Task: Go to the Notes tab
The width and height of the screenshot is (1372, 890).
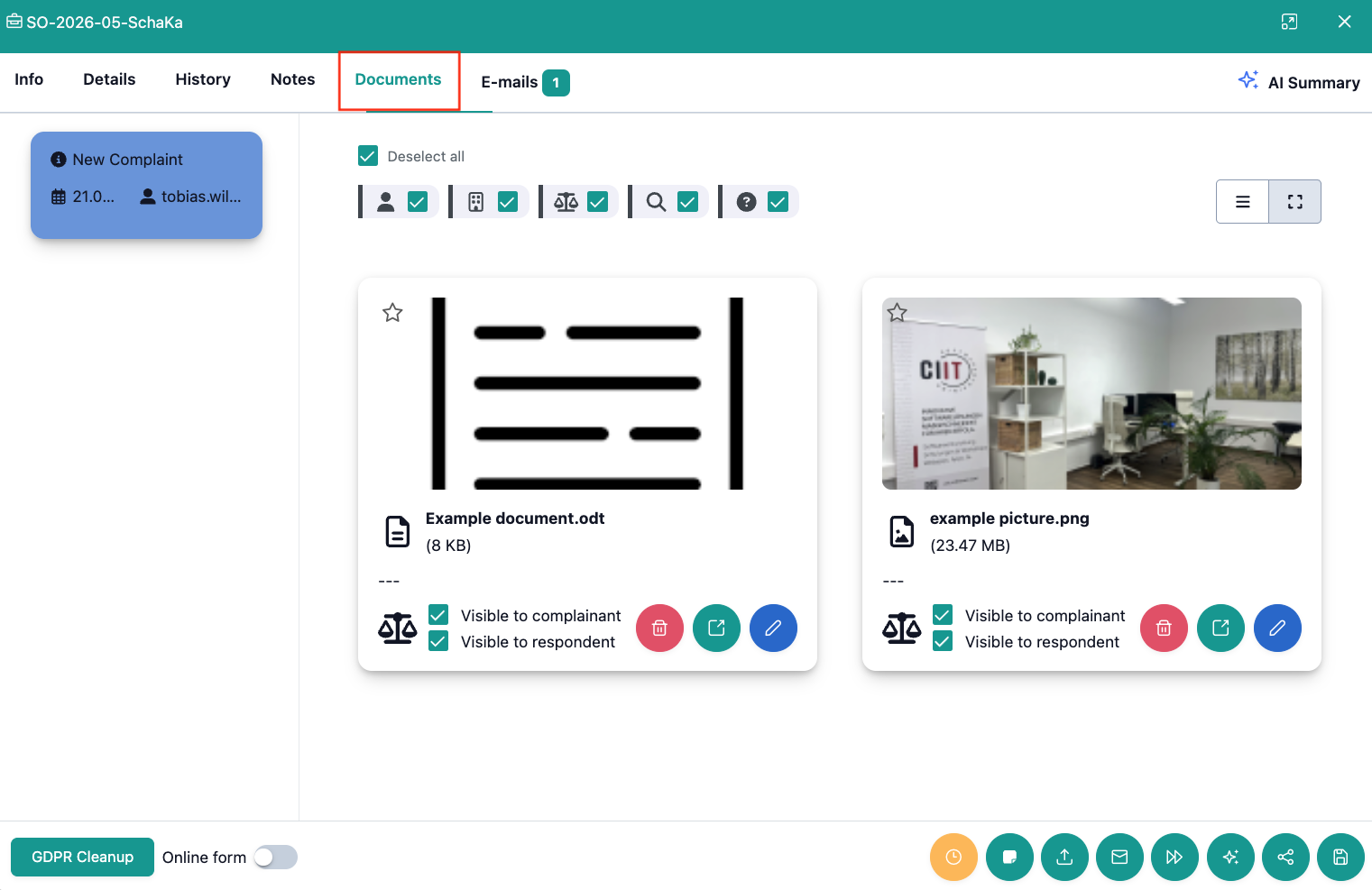Action: (x=293, y=79)
